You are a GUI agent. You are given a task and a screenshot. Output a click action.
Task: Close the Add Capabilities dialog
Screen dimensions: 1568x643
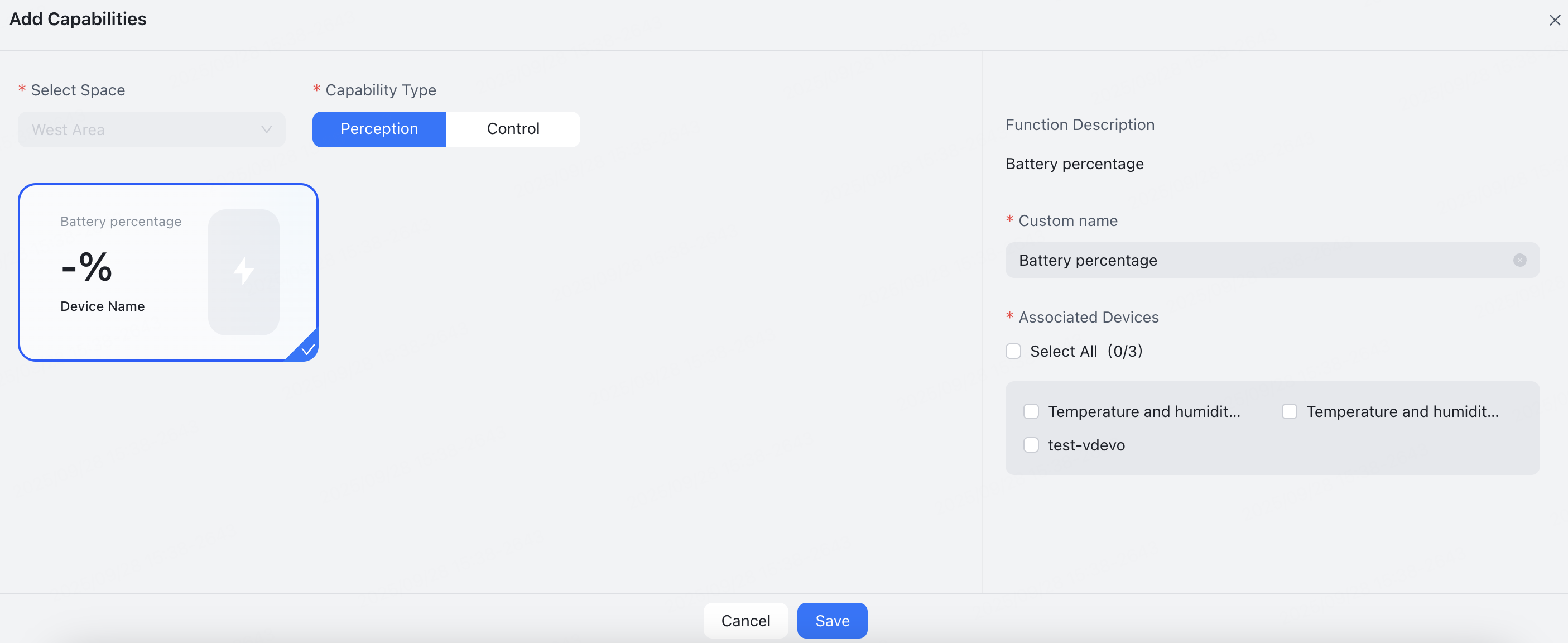coord(1554,20)
